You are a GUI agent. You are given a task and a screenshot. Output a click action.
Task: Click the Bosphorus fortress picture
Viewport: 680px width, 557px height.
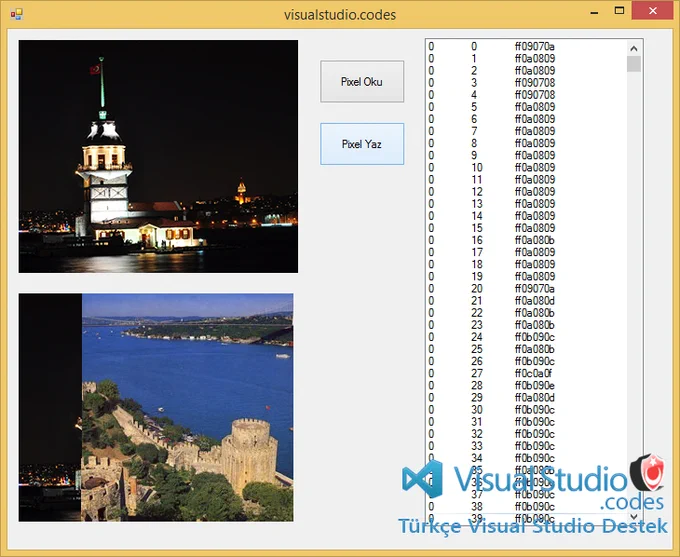point(156,407)
